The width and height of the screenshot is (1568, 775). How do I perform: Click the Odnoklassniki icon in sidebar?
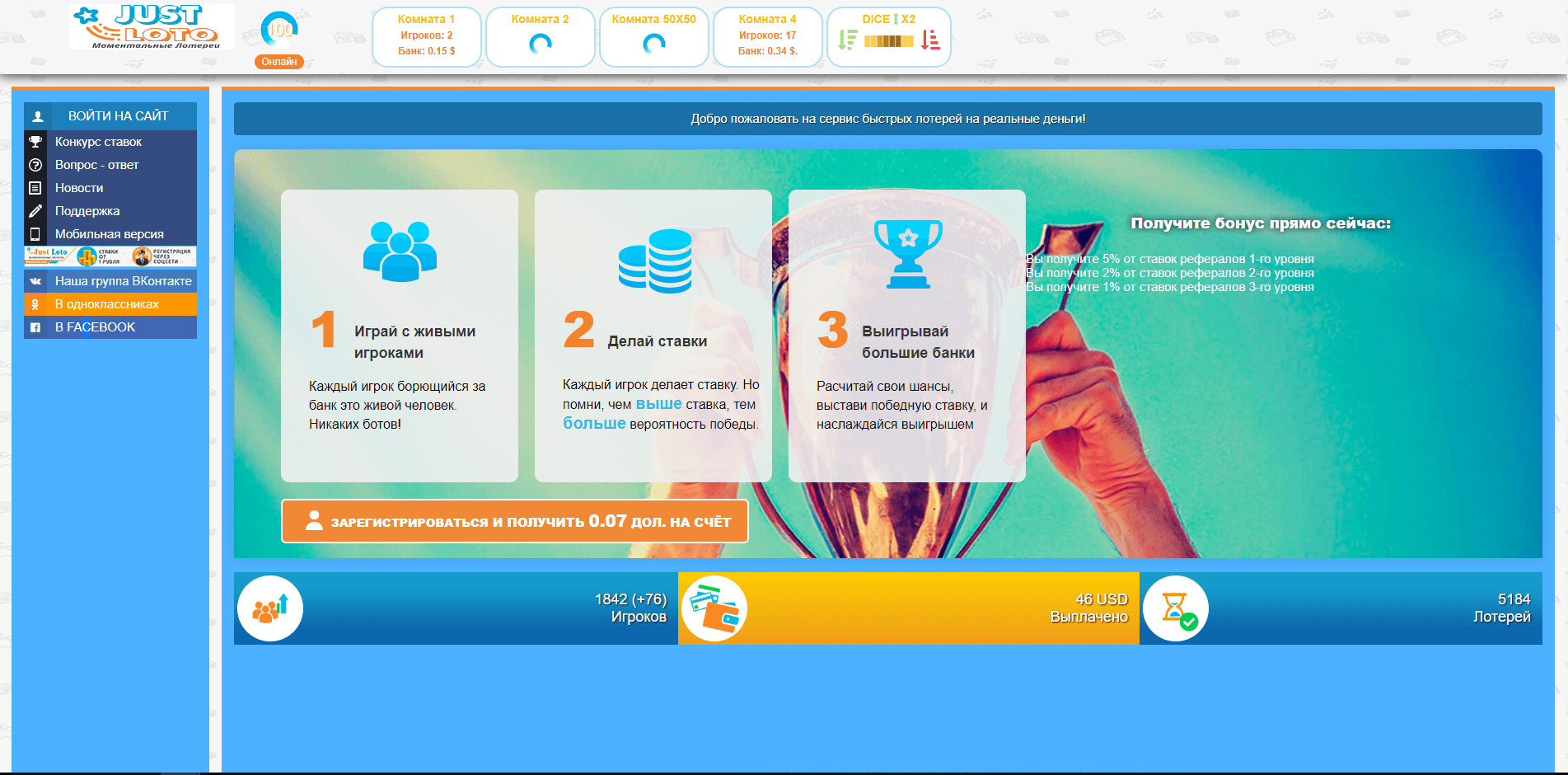(35, 304)
